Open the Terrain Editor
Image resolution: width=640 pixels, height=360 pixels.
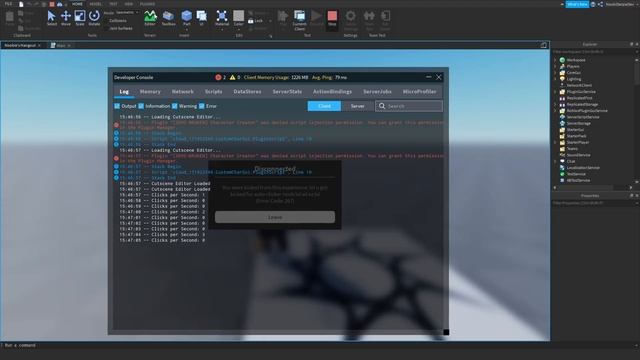click(150, 18)
